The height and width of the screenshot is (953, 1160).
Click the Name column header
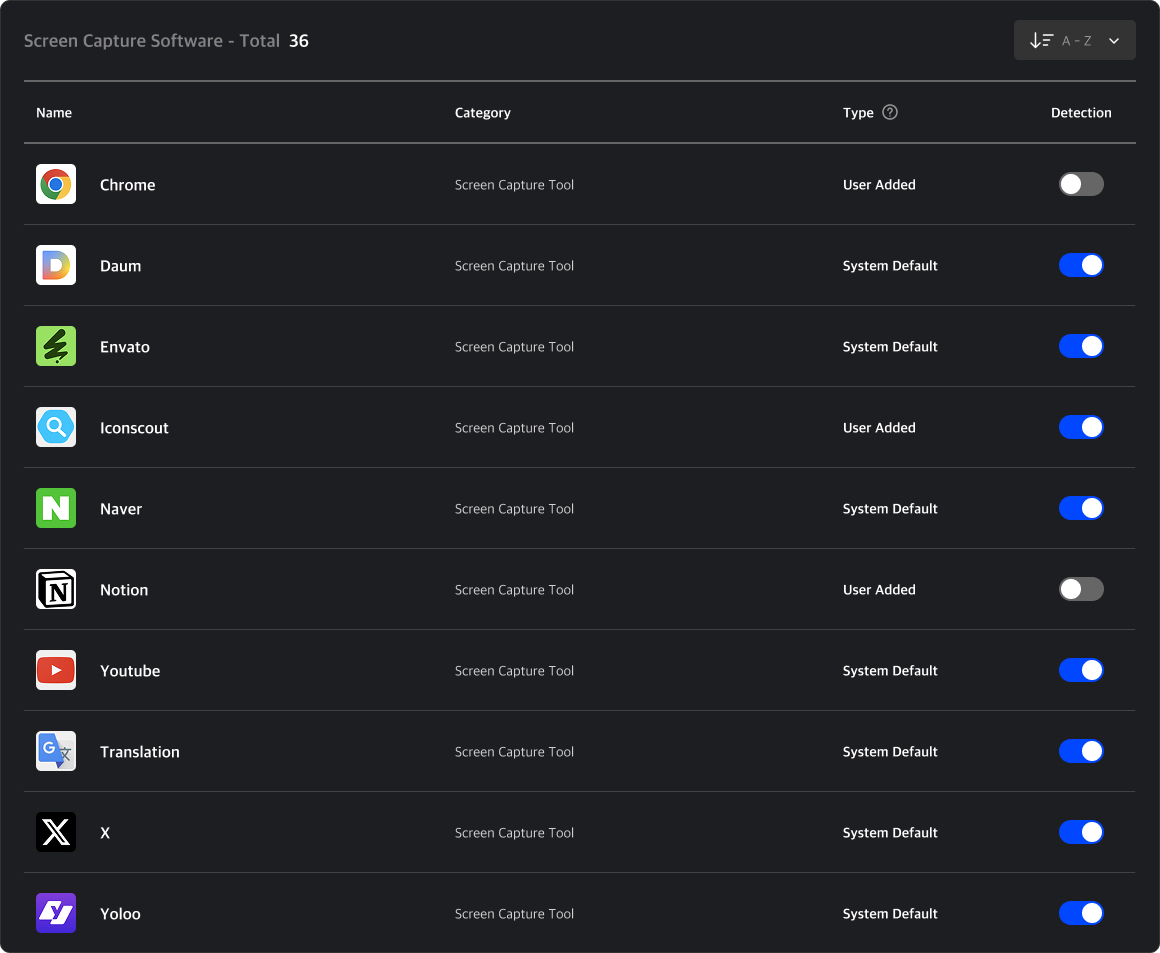54,113
